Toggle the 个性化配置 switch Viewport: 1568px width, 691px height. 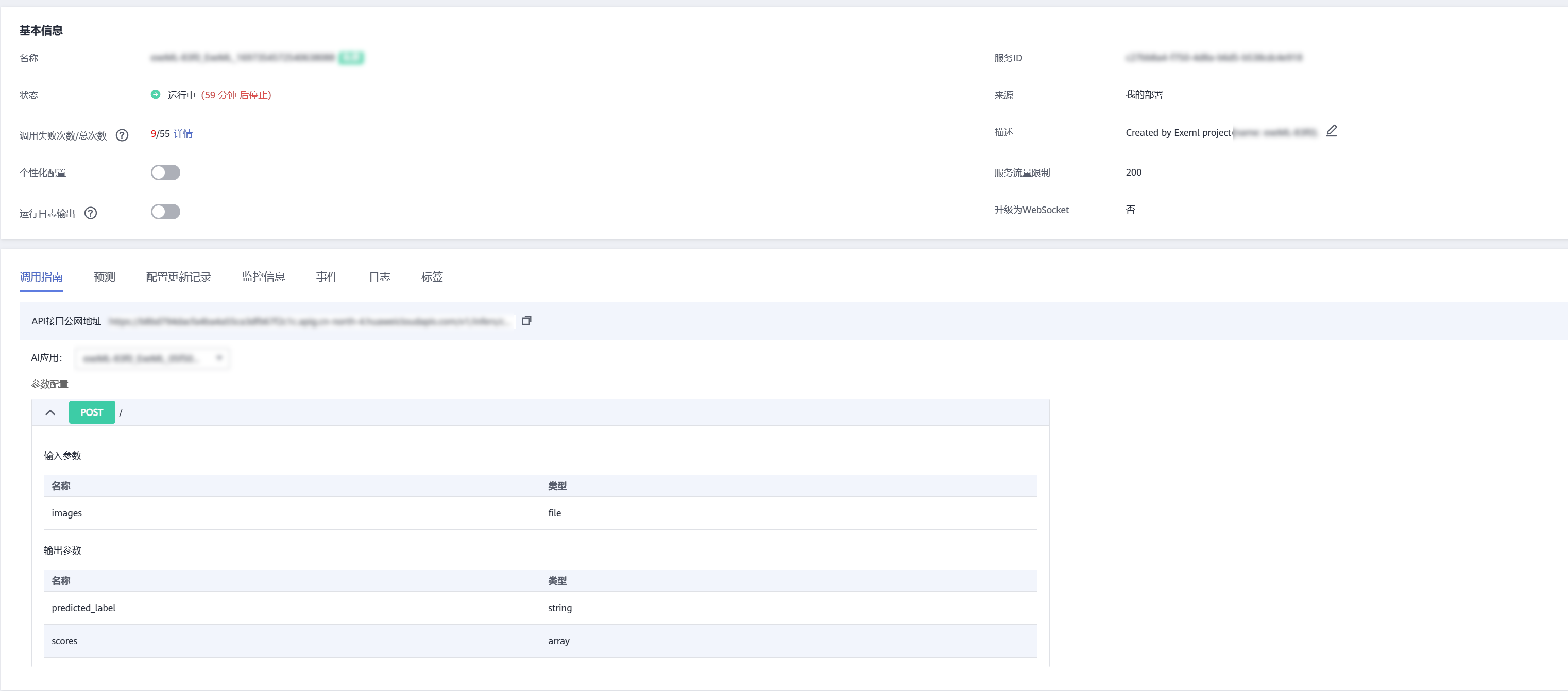tap(165, 172)
